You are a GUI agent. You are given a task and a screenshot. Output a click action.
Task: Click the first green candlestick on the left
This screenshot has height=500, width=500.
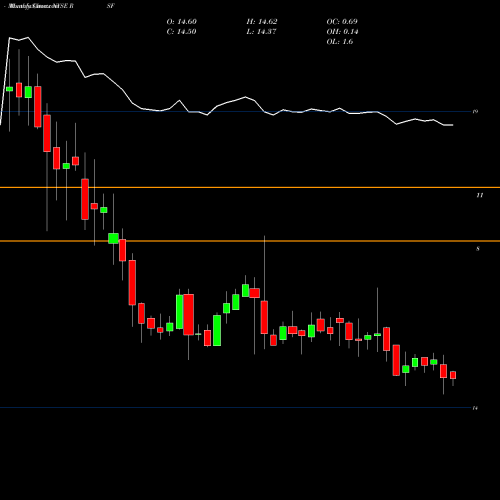[9, 89]
